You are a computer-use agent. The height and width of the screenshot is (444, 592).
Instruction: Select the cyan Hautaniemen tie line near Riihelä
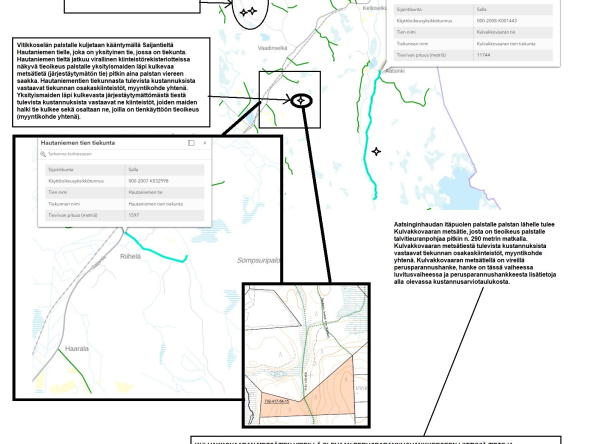[x=156, y=249]
